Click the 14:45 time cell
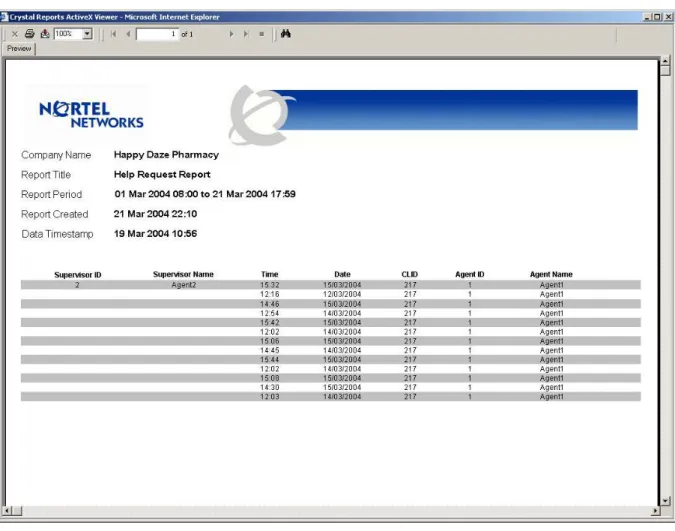The width and height of the screenshot is (675, 531). (269, 351)
